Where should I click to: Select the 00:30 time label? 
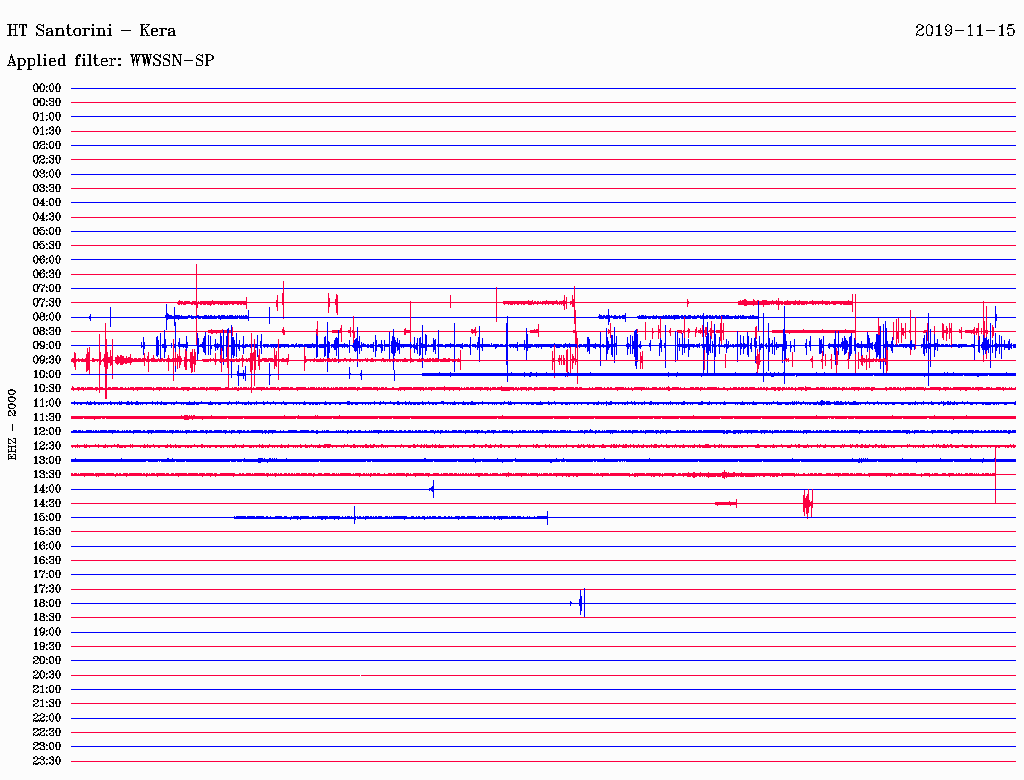click(x=46, y=103)
